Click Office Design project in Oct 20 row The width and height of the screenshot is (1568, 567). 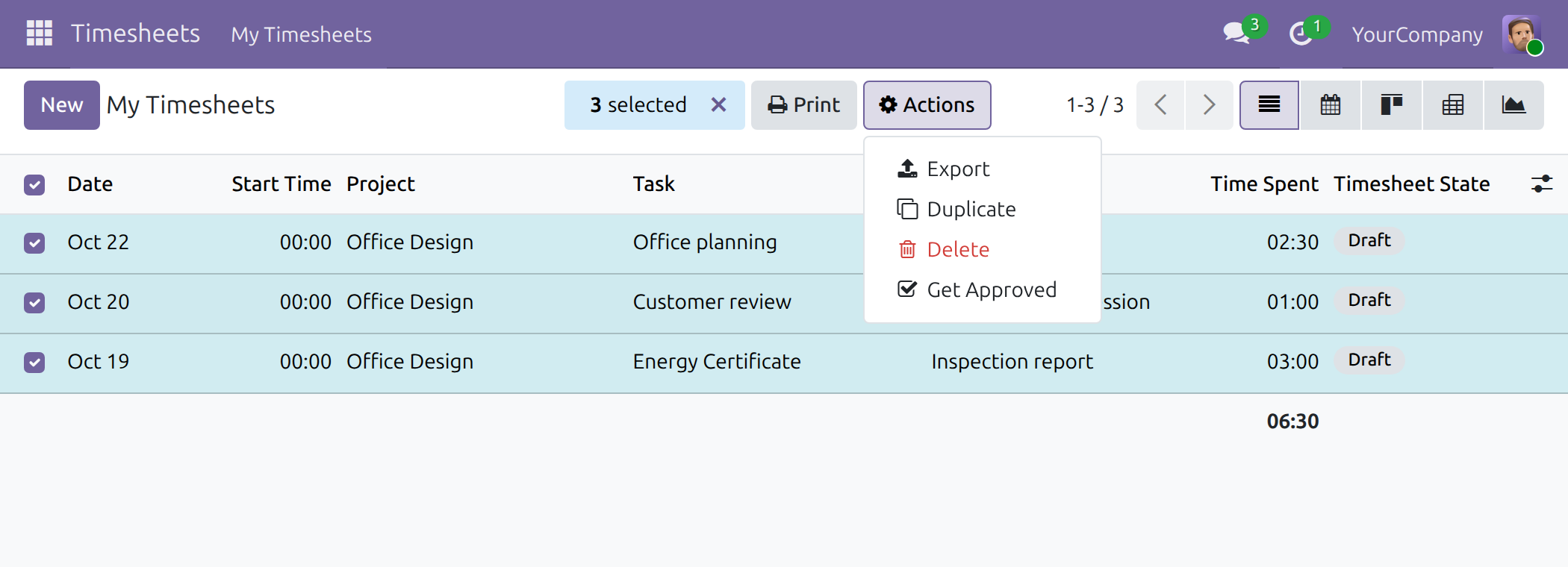pyautogui.click(x=410, y=302)
